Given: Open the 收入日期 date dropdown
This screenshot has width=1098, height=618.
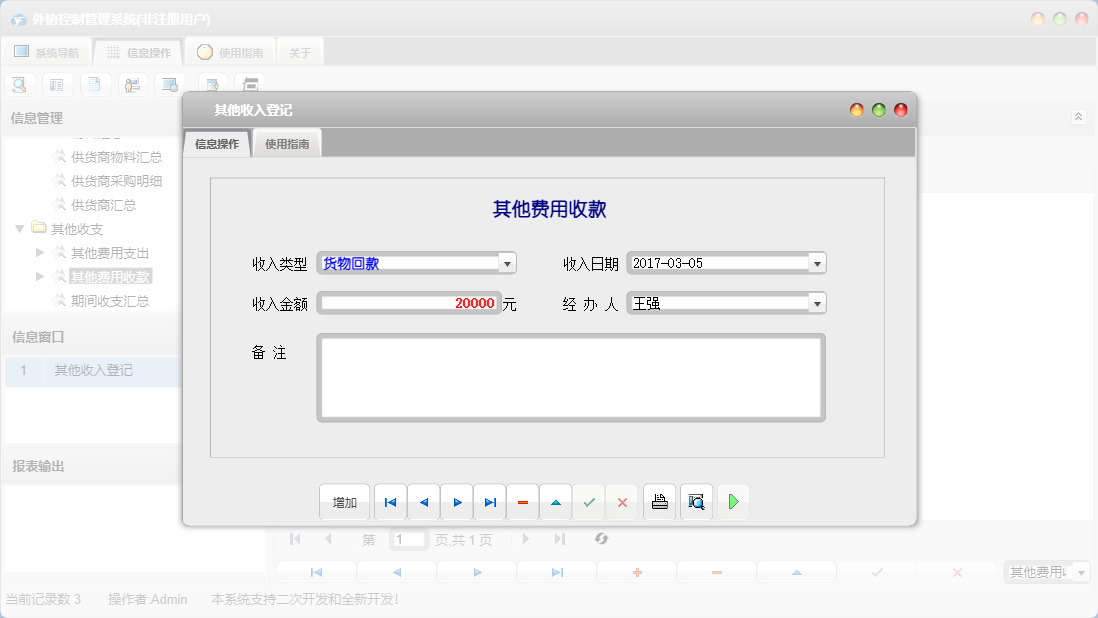Looking at the screenshot, I should [x=818, y=262].
